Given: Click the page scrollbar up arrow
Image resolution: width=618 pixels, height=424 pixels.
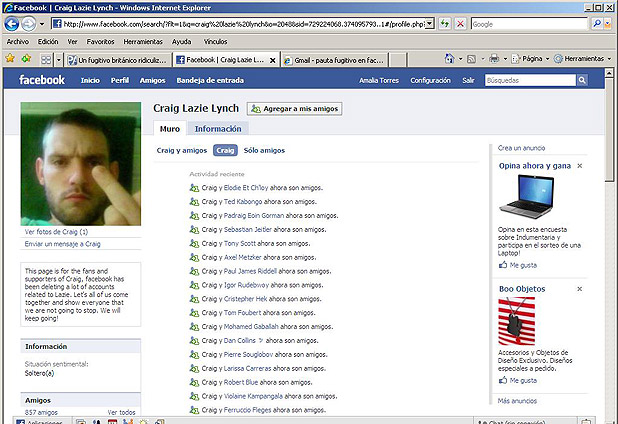Looking at the screenshot, I should pyautogui.click(x=609, y=73).
